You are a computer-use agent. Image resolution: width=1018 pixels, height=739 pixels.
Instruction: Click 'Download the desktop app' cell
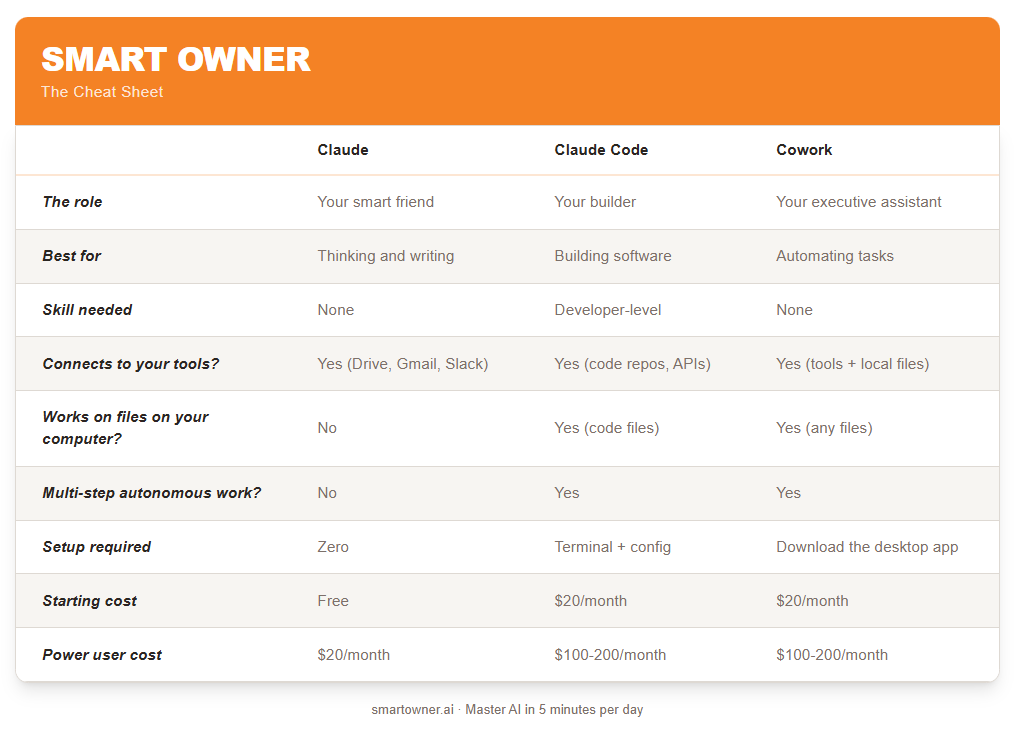point(867,547)
